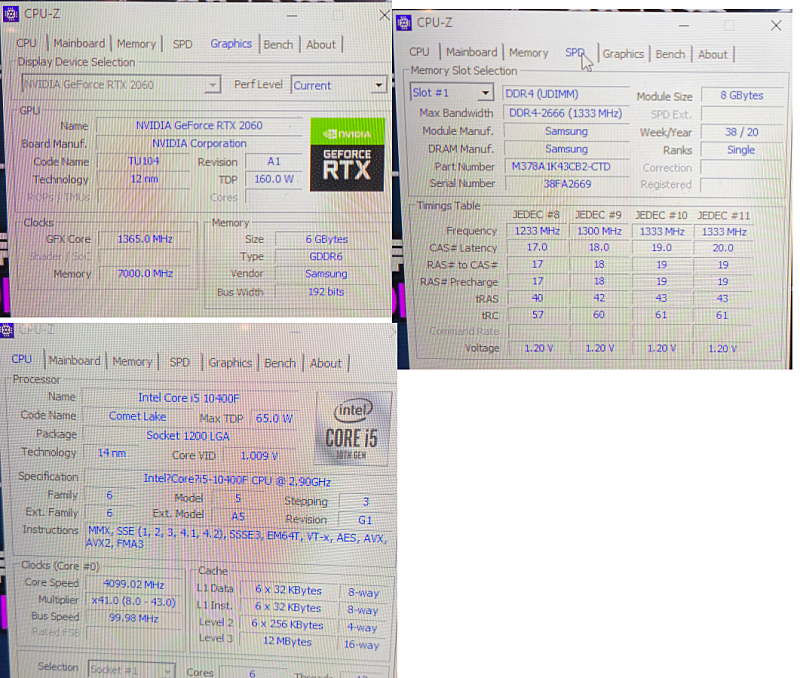Click the Bus Width value 192 bits

point(326,292)
